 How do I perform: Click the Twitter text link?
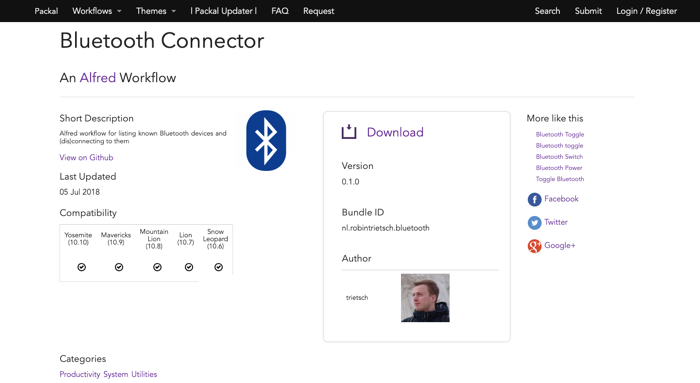click(556, 222)
